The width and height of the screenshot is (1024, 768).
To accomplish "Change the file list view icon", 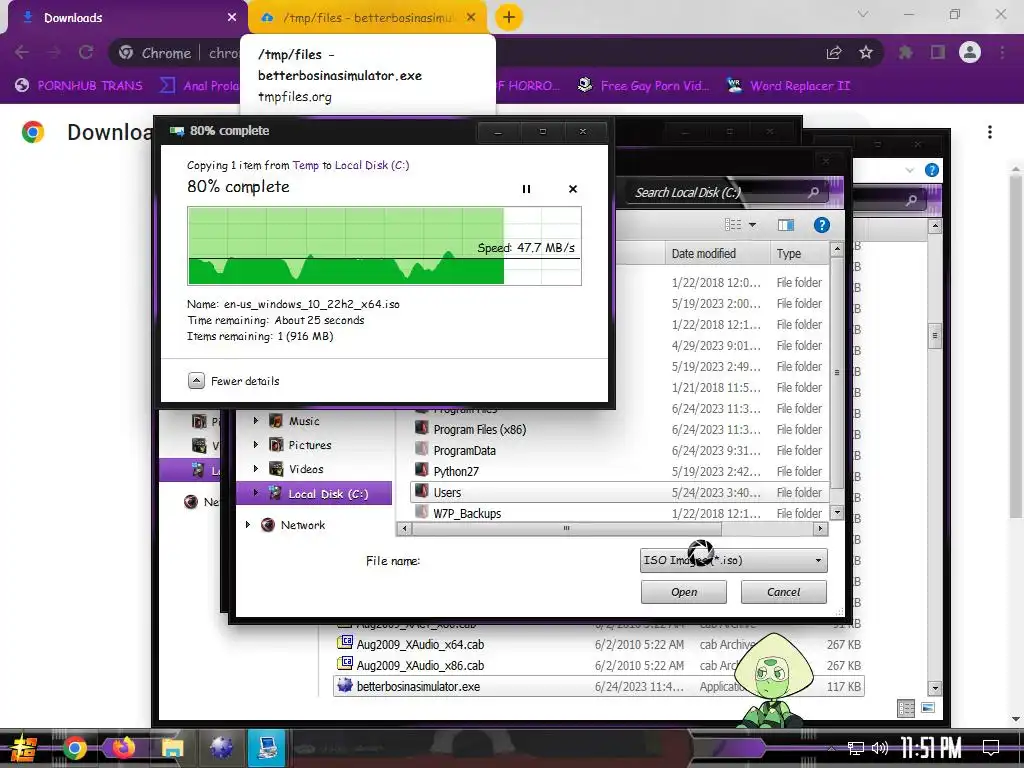I will tap(733, 225).
